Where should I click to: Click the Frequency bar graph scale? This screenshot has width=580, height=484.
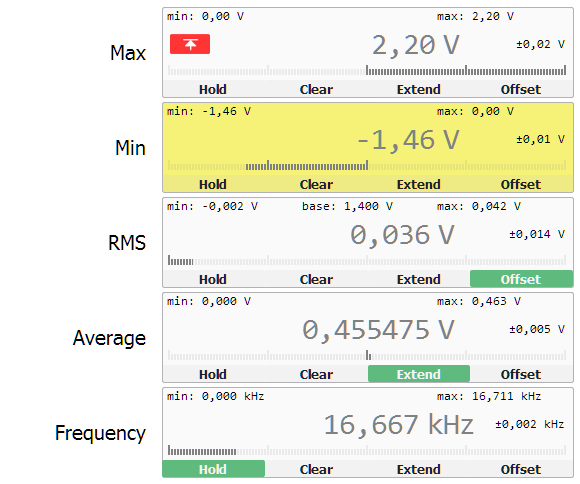point(367,450)
